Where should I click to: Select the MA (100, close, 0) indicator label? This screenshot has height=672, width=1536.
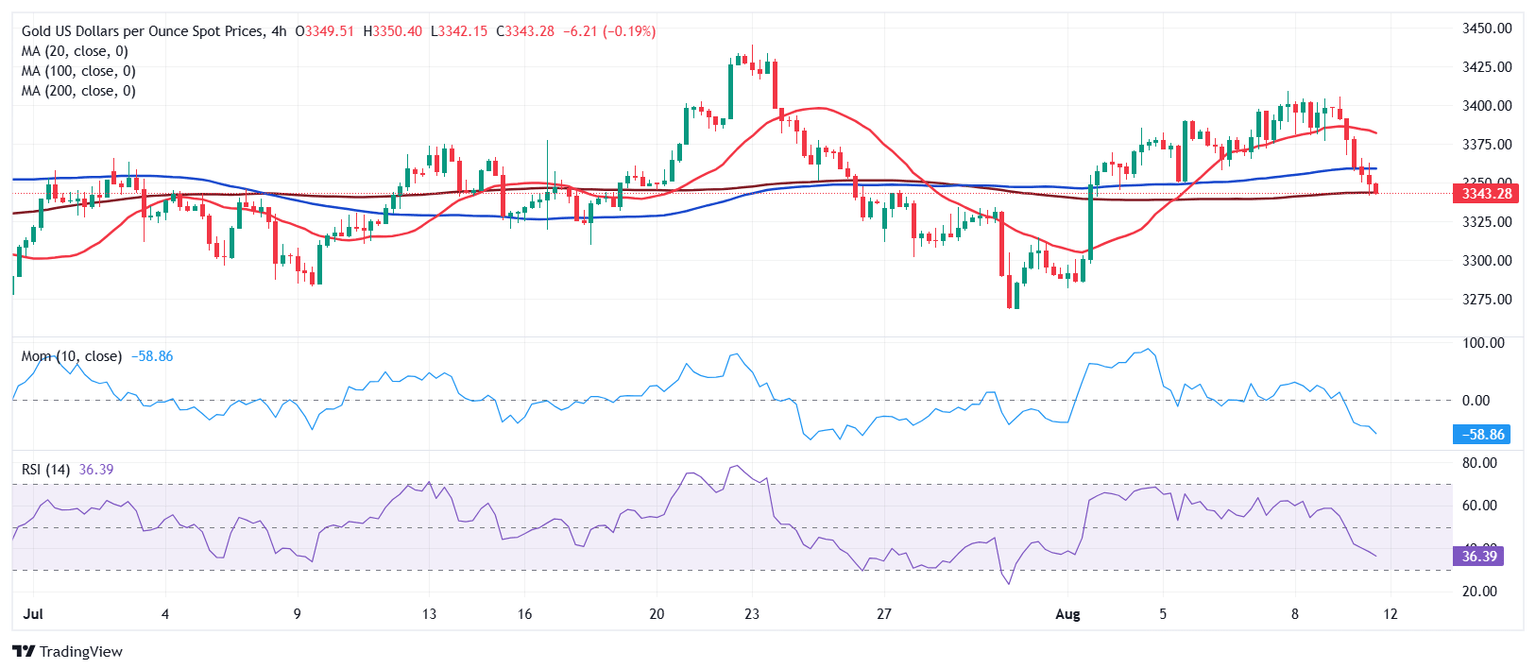(79, 71)
